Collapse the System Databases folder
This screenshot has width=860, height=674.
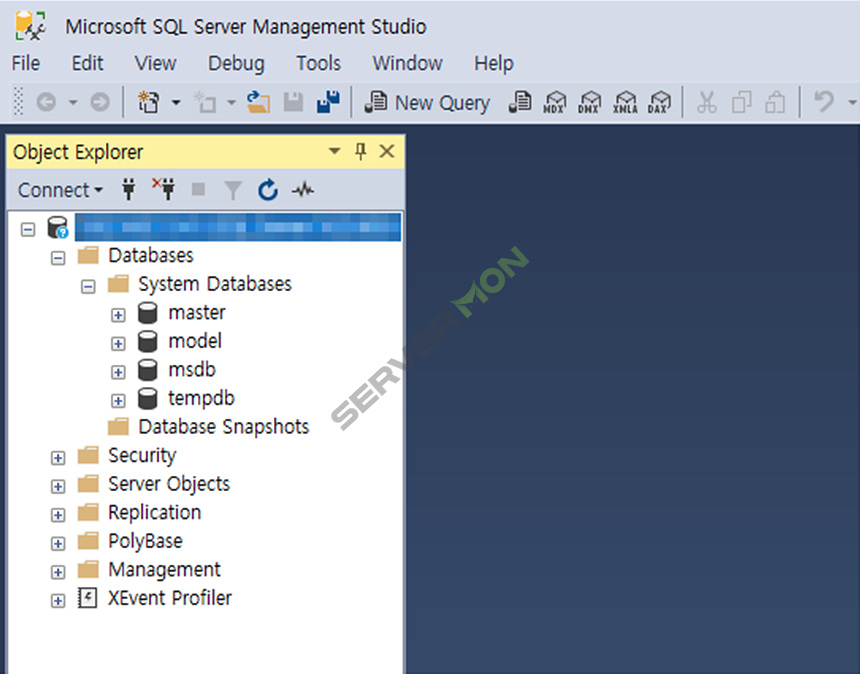pos(88,286)
